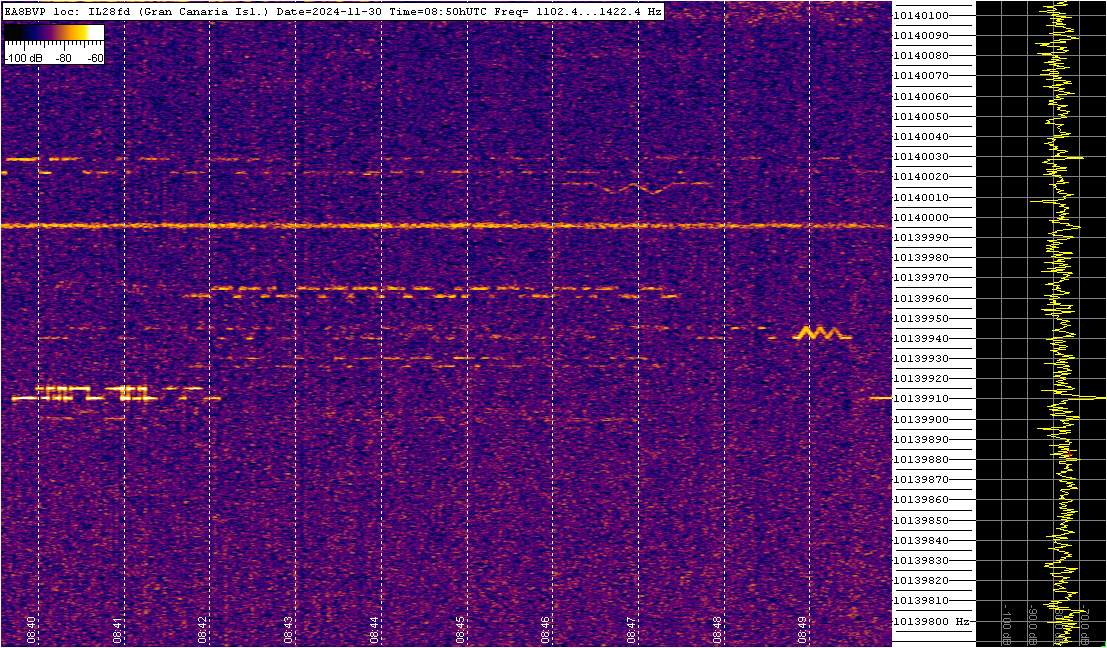Screen dimensions: 1107x648
Task: Click the 08:49 time marker label
Action: click(803, 628)
